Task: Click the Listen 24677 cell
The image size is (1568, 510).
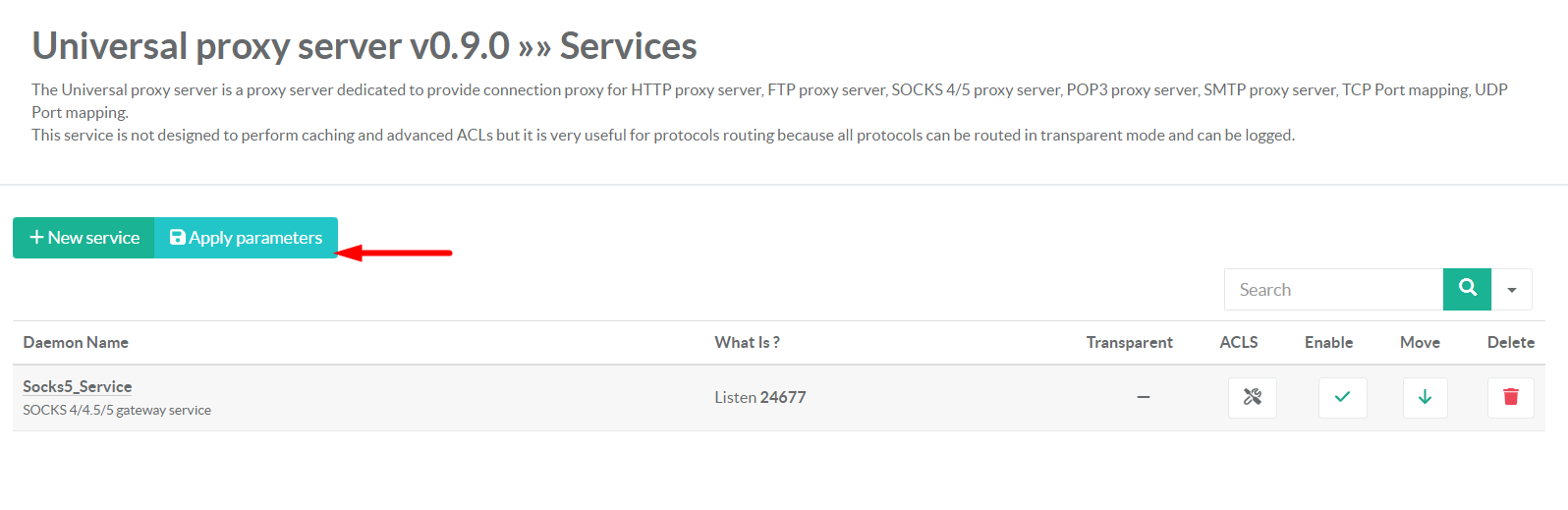Action: pyautogui.click(x=759, y=397)
